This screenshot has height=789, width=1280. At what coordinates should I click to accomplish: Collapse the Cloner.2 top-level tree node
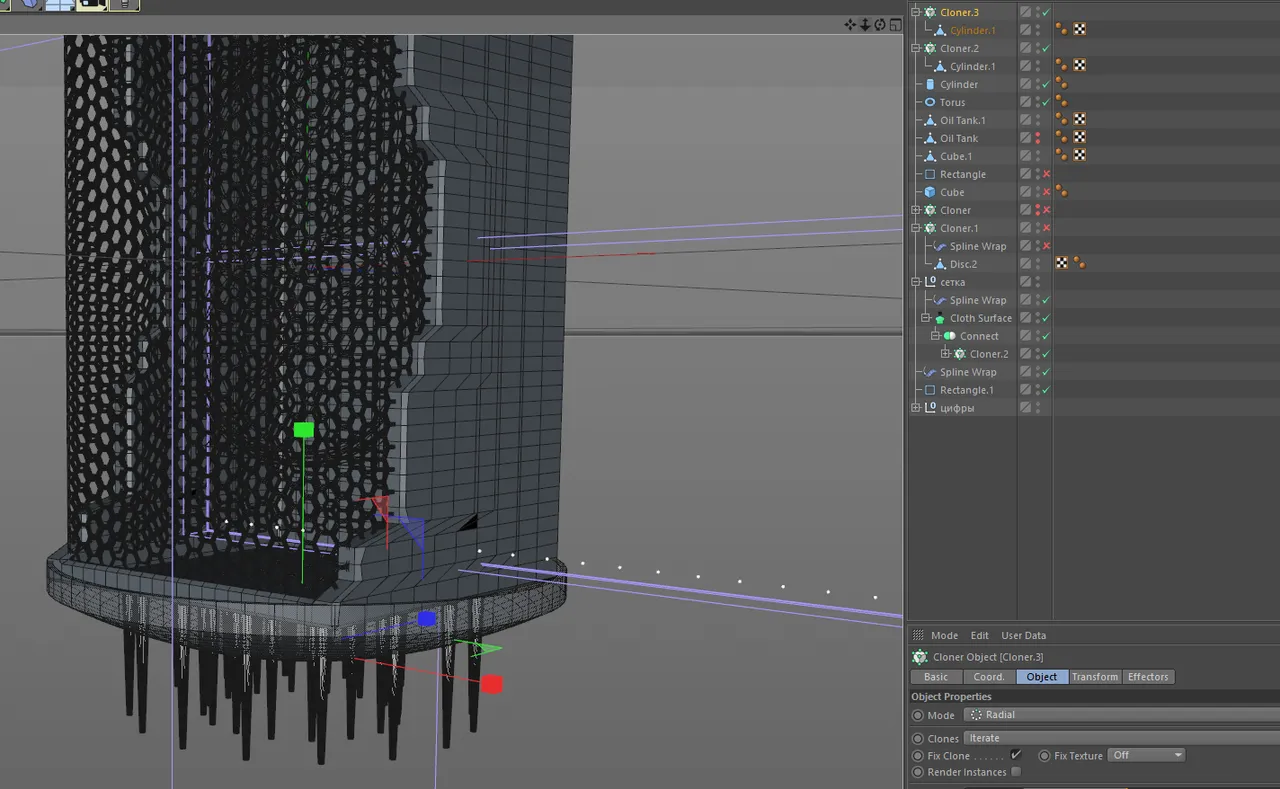pos(916,48)
